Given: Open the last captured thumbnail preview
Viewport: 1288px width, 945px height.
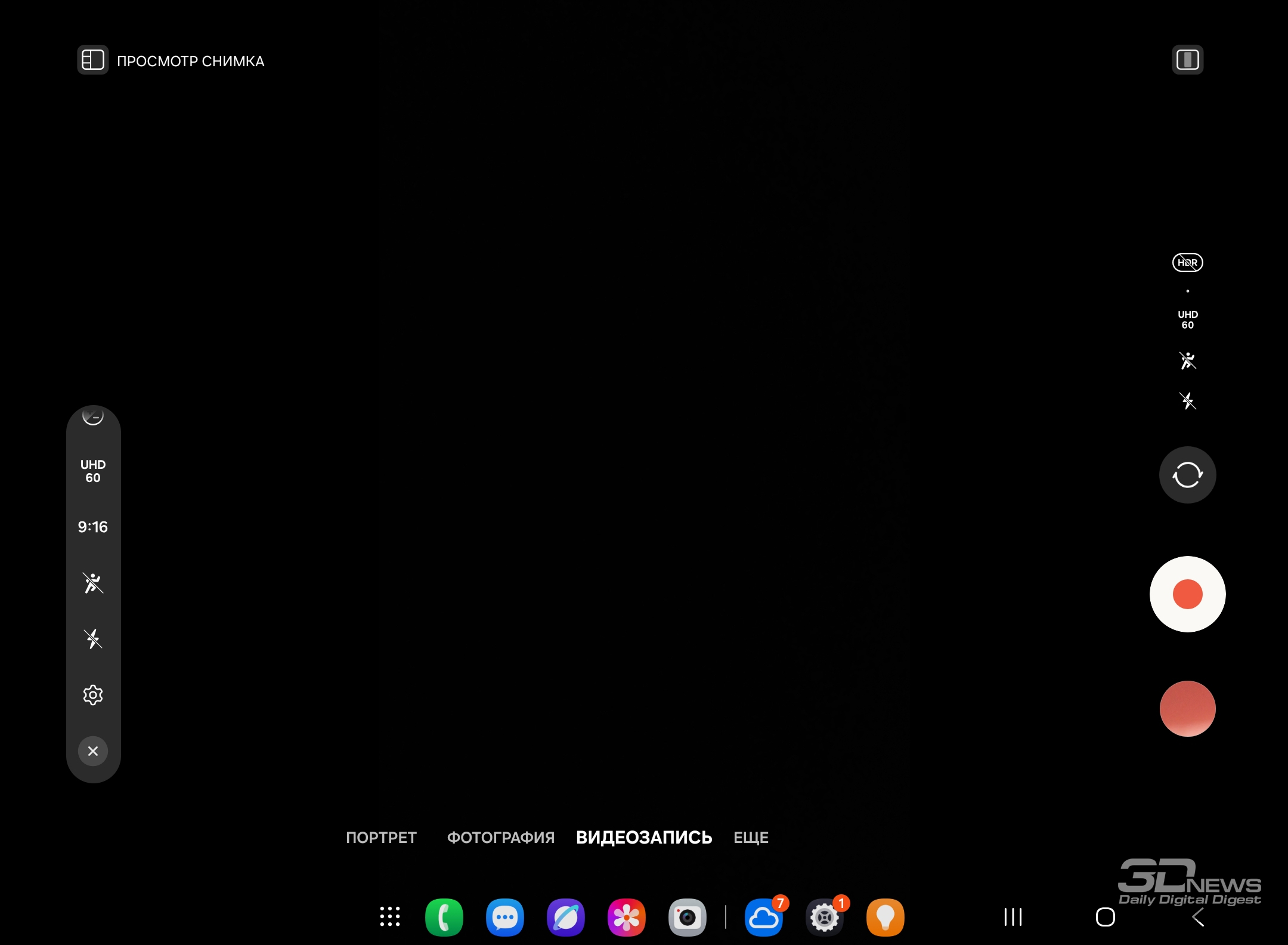Looking at the screenshot, I should 1187,709.
